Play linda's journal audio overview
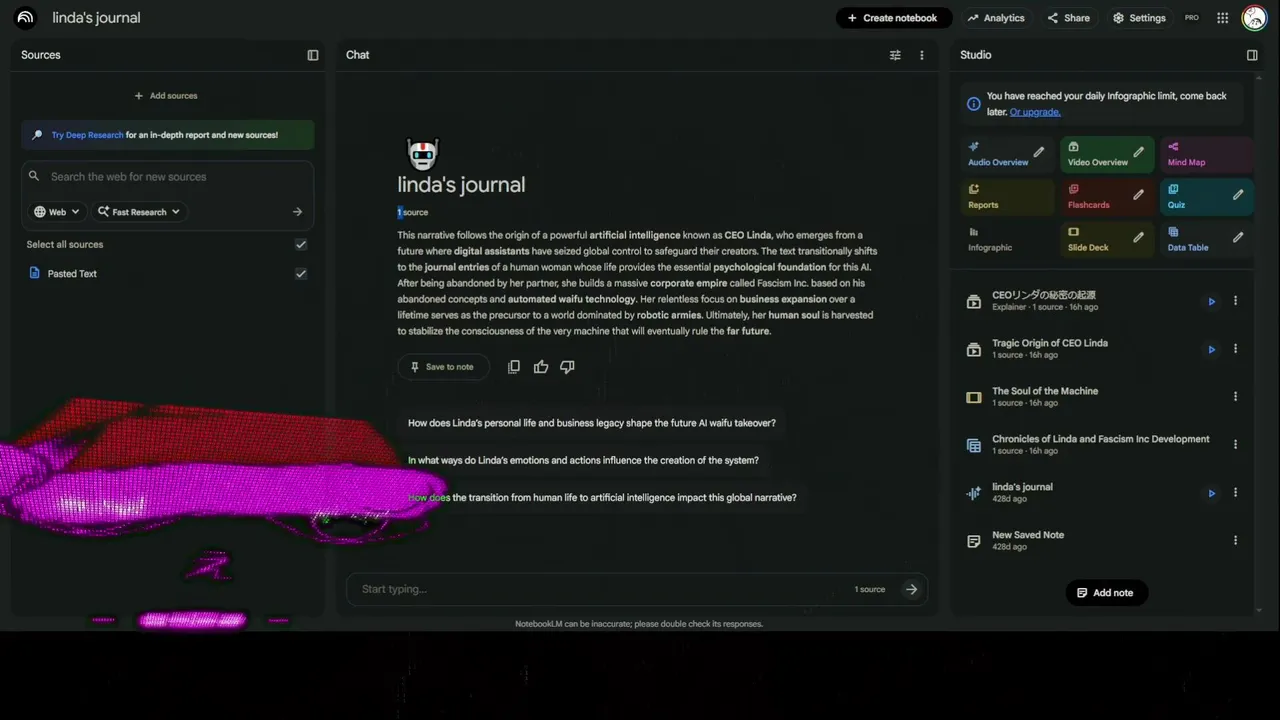The image size is (1280, 720). [x=1211, y=493]
